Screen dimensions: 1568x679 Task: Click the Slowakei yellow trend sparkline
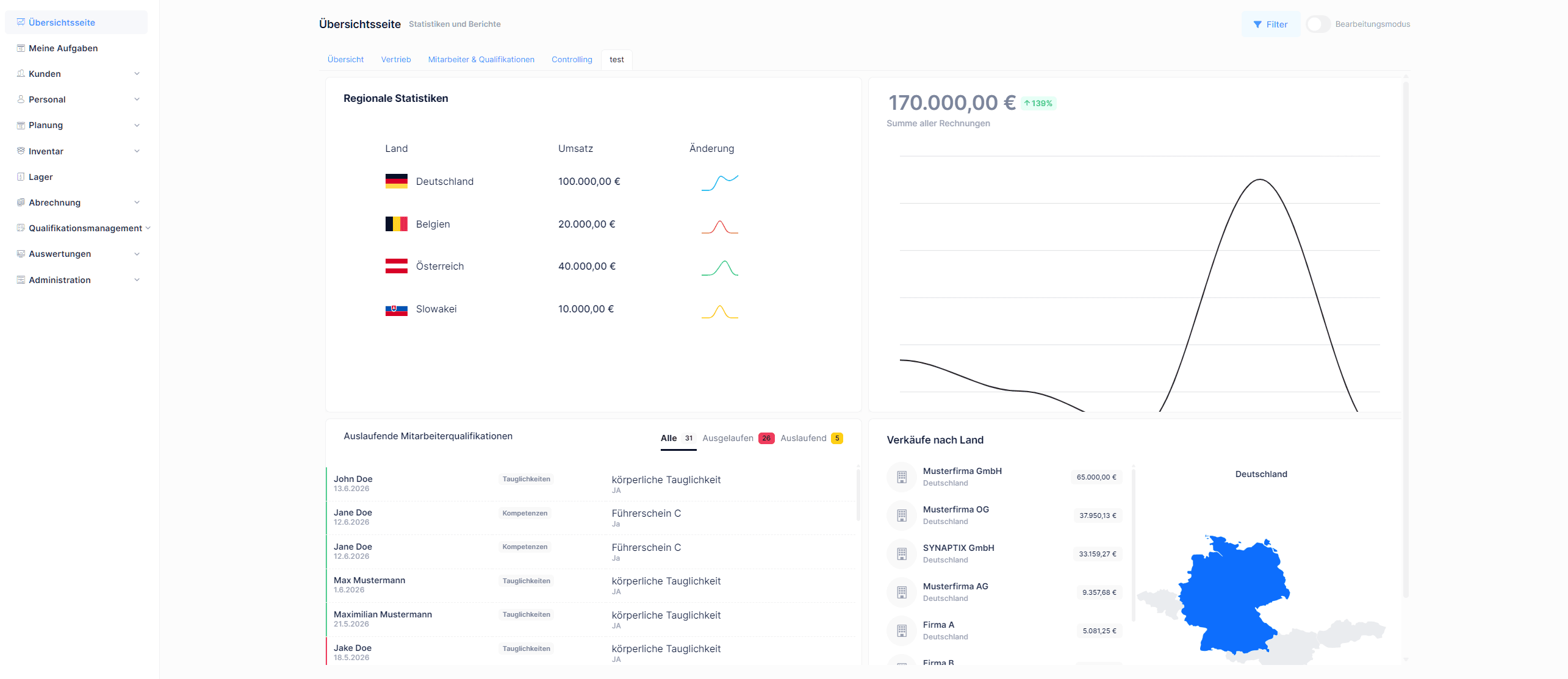(x=720, y=311)
